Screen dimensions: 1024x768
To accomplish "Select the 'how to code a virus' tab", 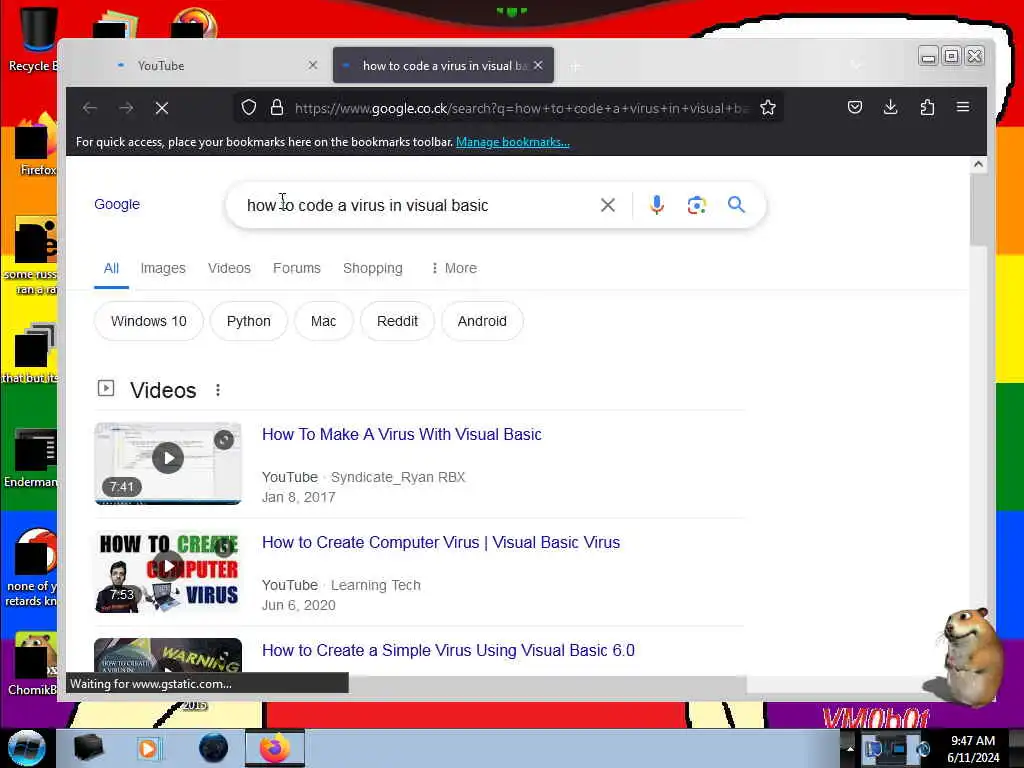I will [x=443, y=65].
